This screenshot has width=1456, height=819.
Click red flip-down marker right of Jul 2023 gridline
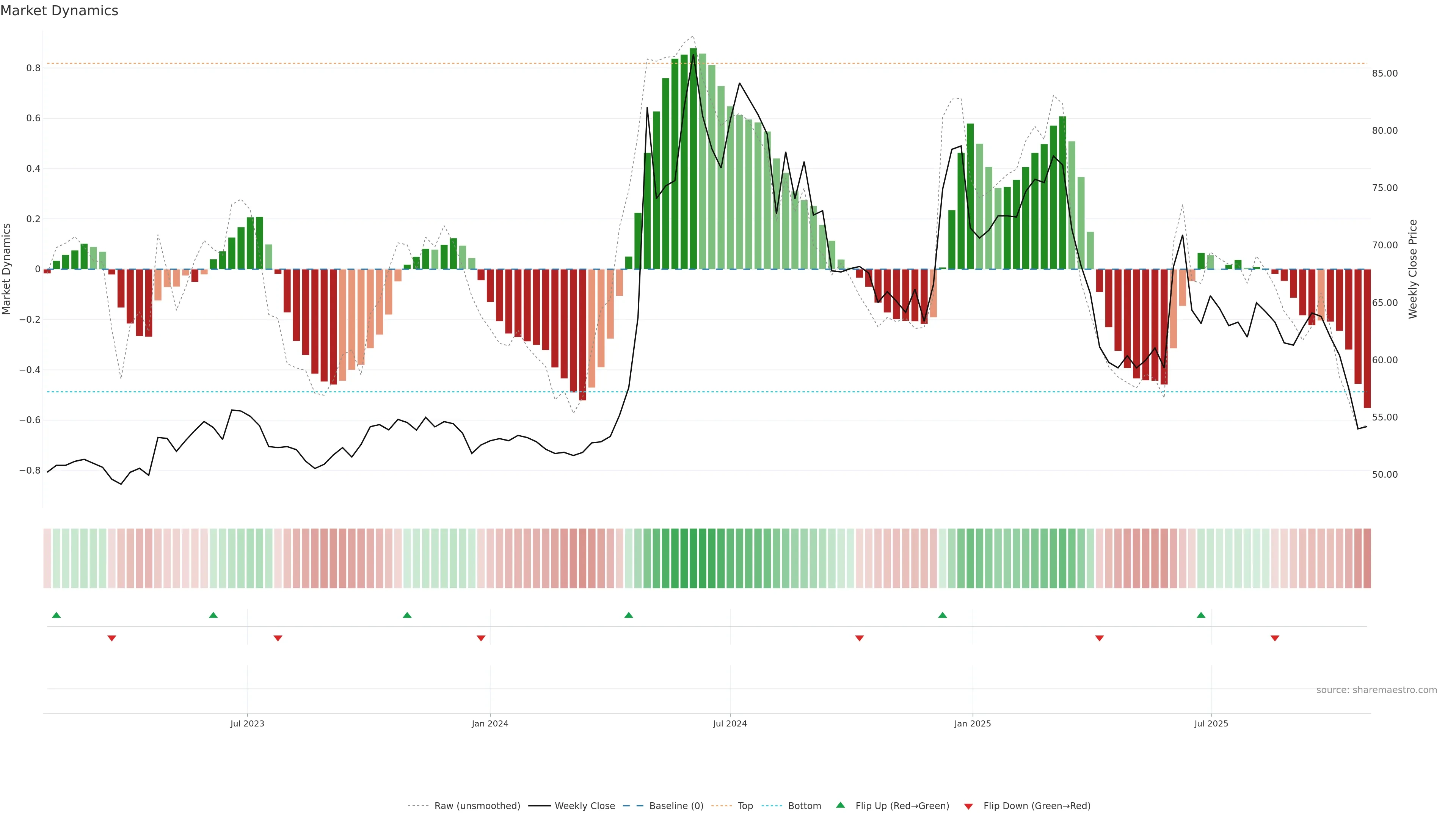[278, 638]
